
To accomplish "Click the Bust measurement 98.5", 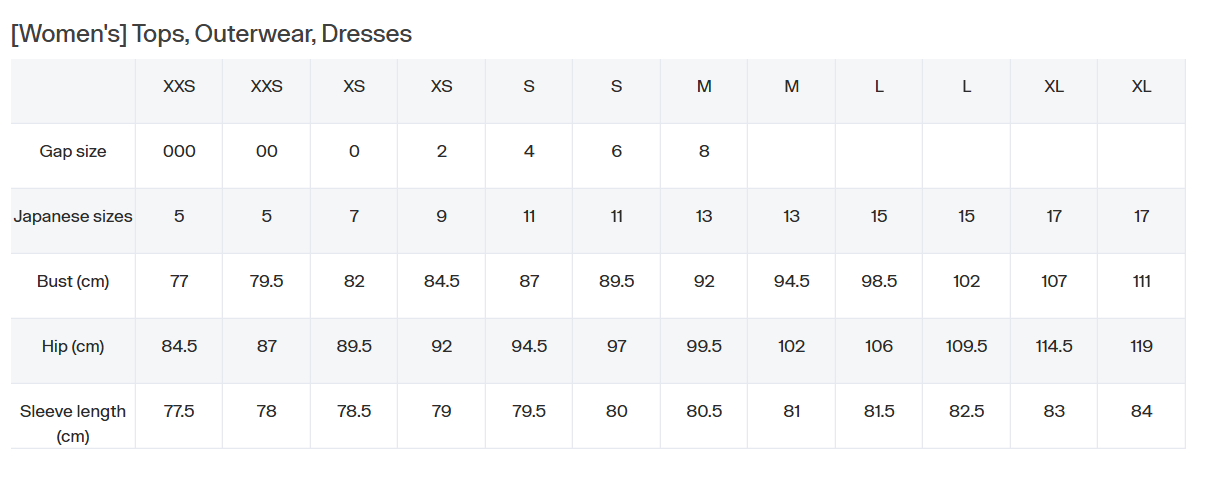I will (x=879, y=281).
